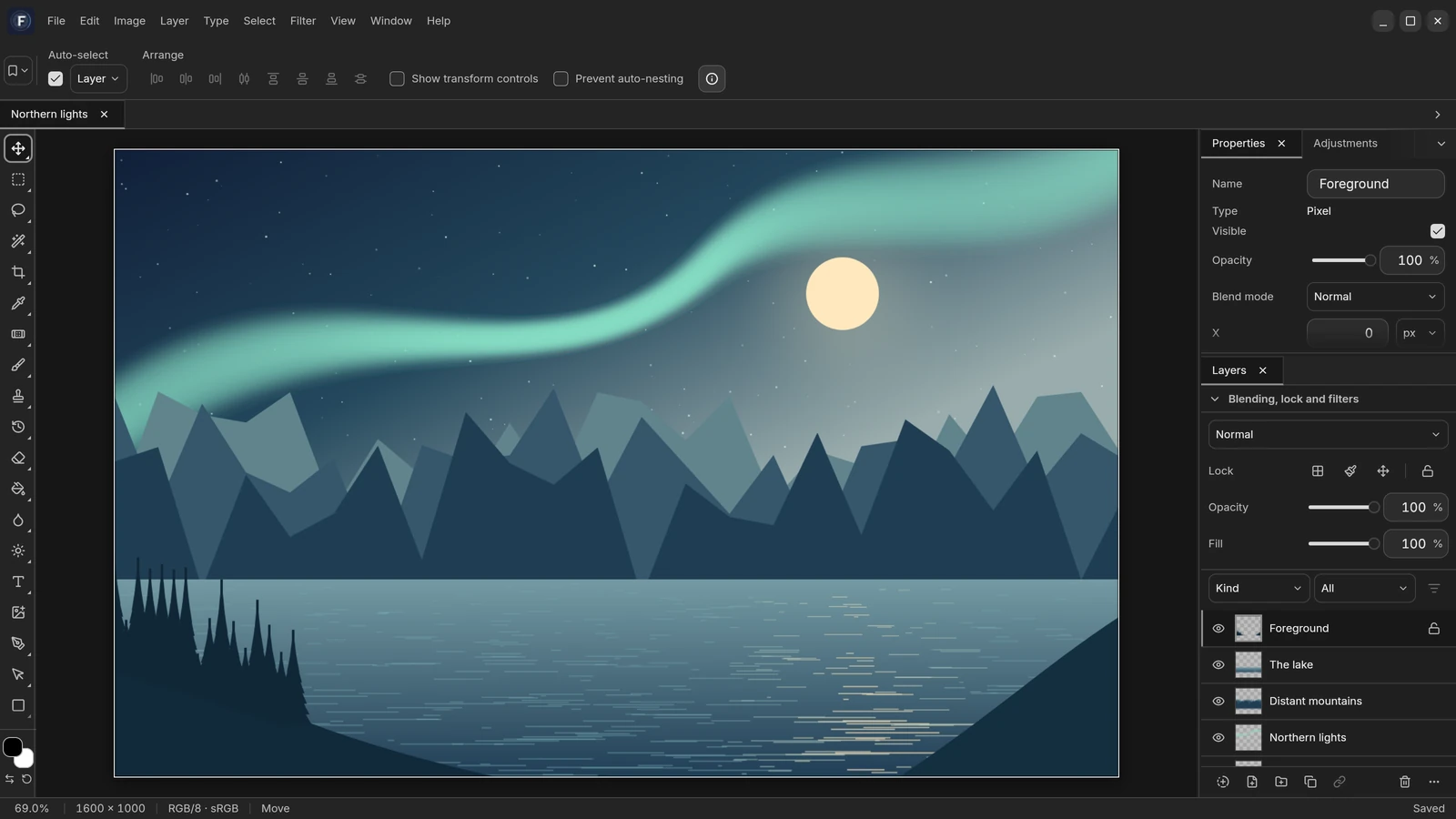1456x819 pixels.
Task: Pick the Rectangle shape tool
Action: pos(18,705)
